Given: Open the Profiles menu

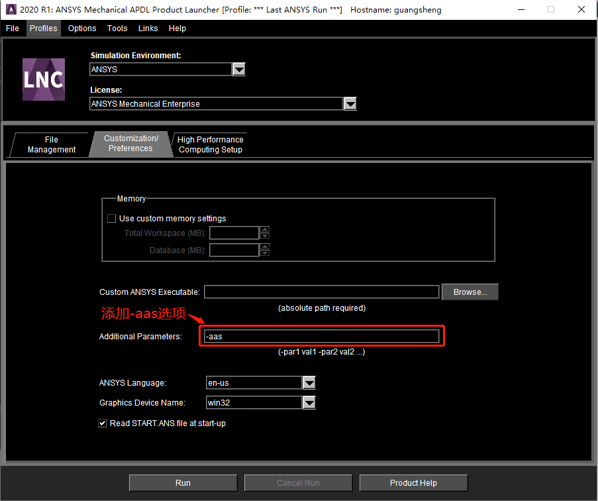Looking at the screenshot, I should [x=43, y=28].
